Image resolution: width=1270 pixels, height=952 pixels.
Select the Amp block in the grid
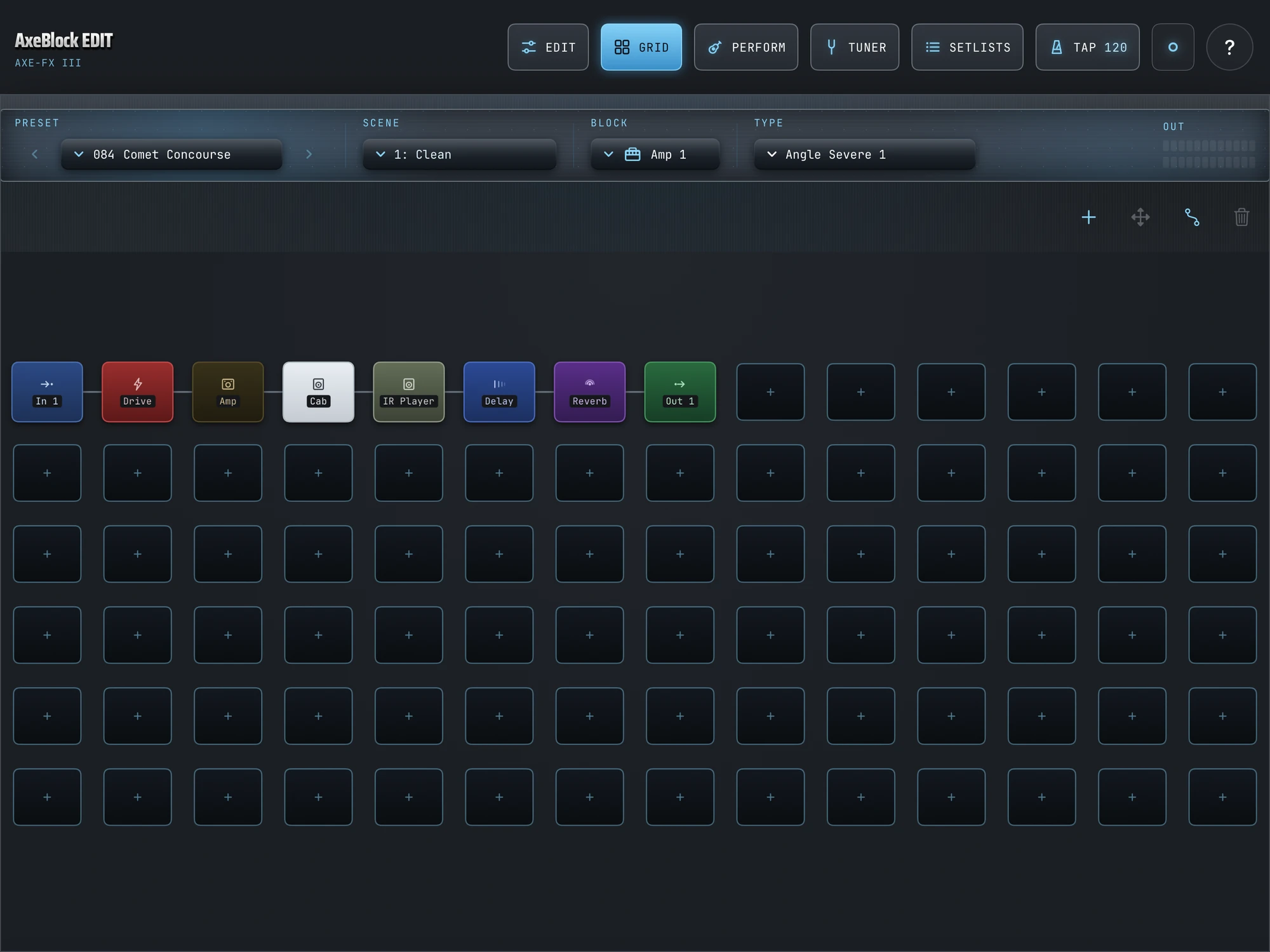coord(228,392)
